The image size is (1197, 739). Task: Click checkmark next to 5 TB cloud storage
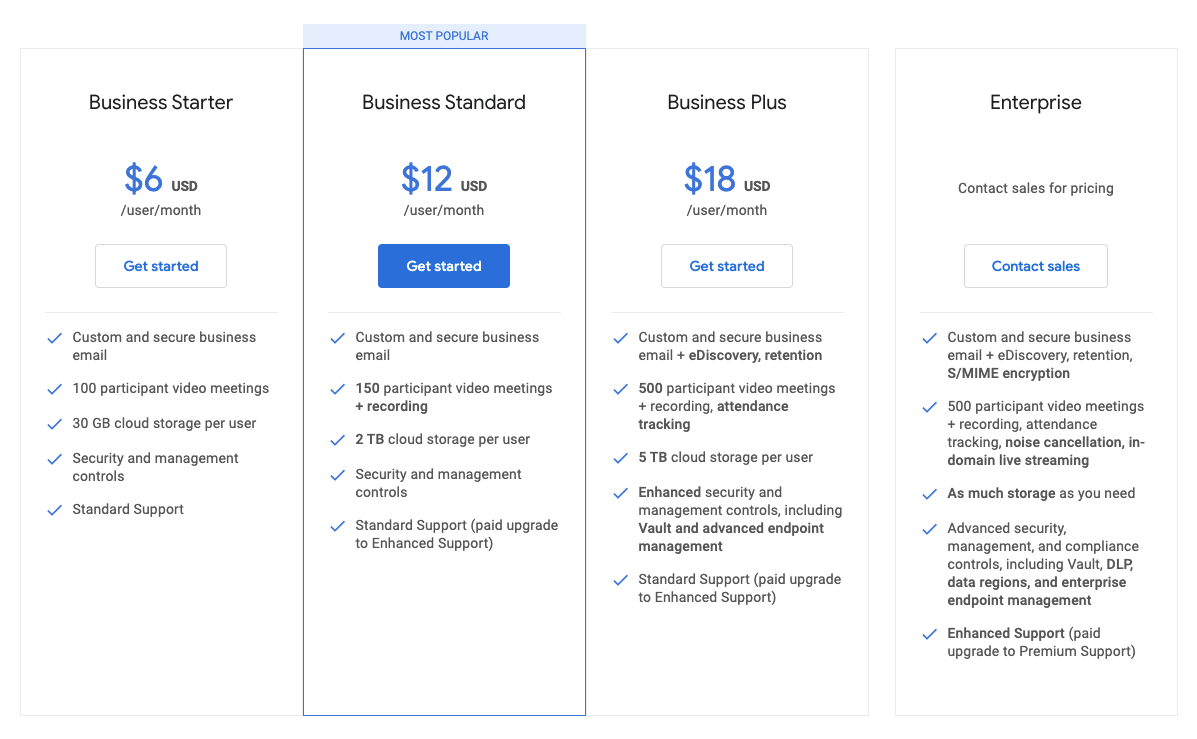click(x=622, y=458)
